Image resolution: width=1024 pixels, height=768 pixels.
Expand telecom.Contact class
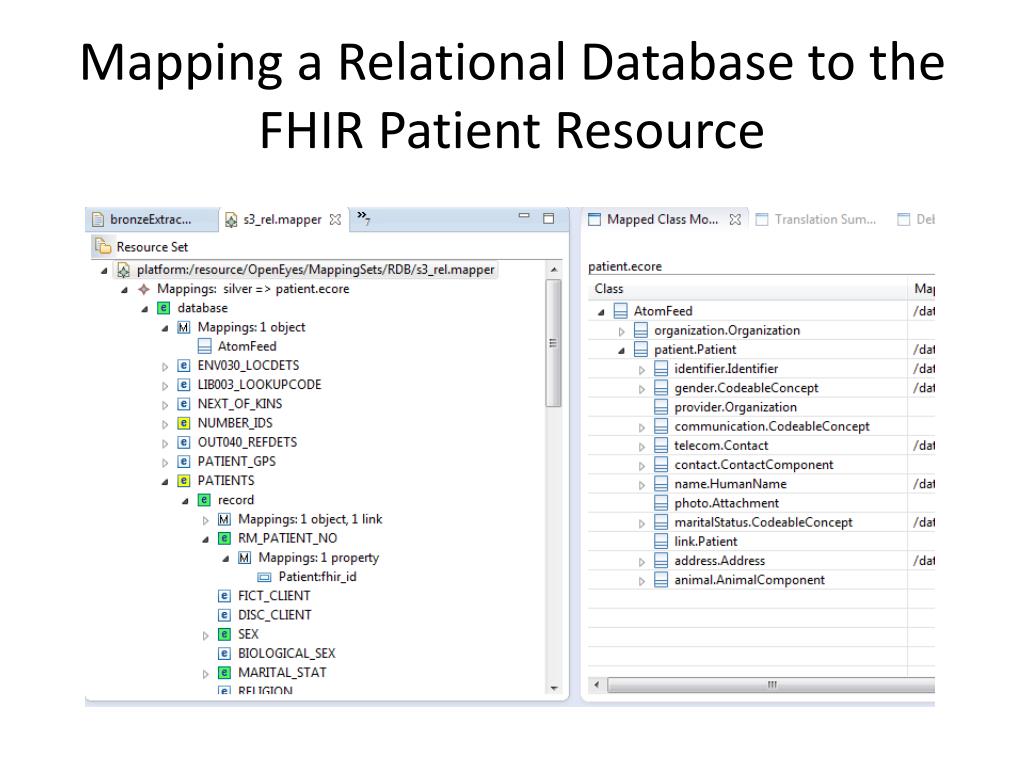(641, 447)
